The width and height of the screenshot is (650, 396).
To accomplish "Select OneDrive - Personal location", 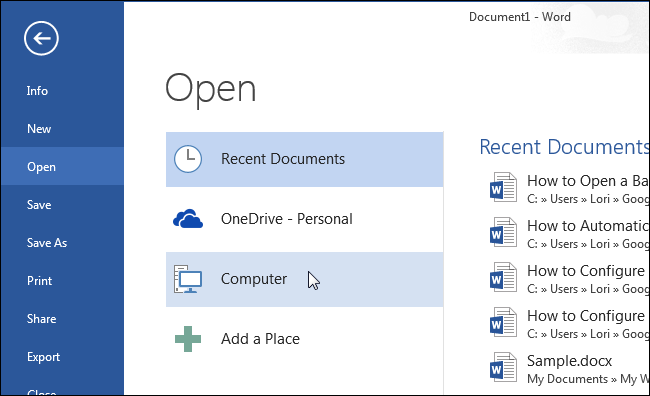I will tap(304, 219).
